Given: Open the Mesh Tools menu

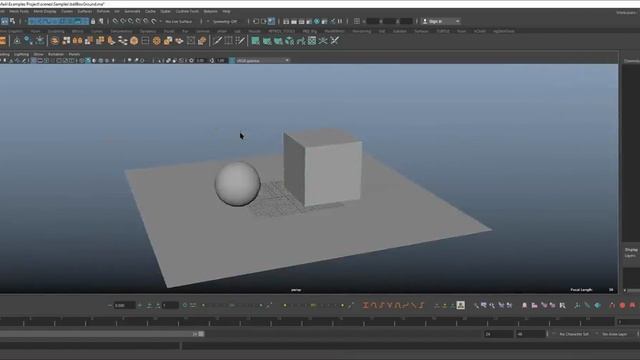Looking at the screenshot, I should [x=19, y=11].
